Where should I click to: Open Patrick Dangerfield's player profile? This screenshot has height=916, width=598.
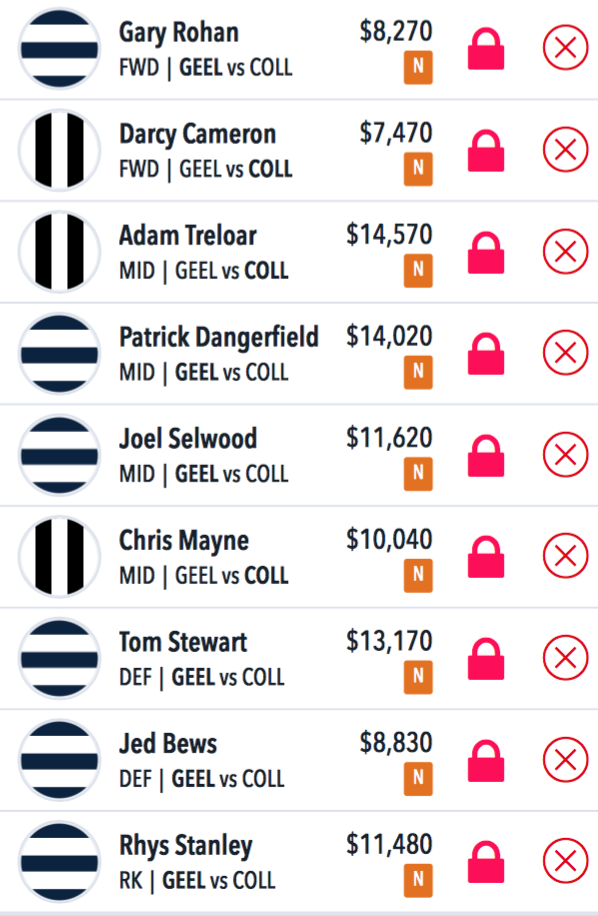(x=218, y=337)
